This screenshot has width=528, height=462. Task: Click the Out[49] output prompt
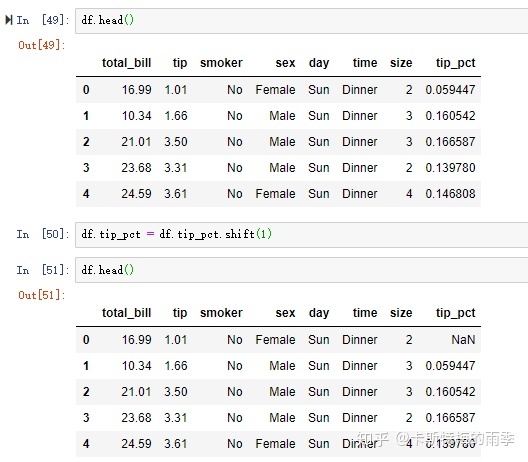[x=41, y=45]
